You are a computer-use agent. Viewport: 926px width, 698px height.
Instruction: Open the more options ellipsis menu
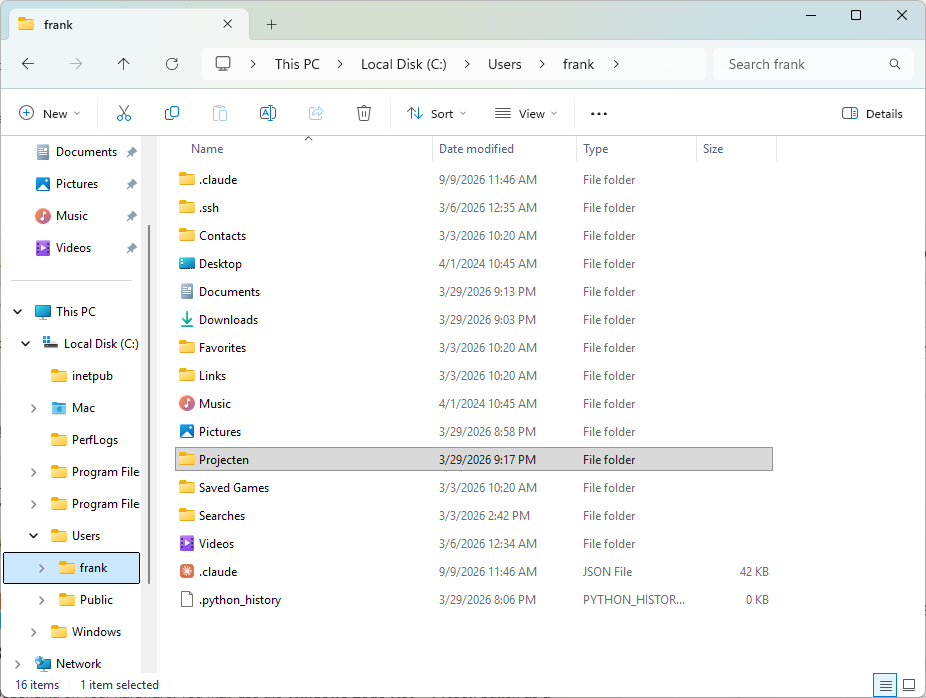599,113
